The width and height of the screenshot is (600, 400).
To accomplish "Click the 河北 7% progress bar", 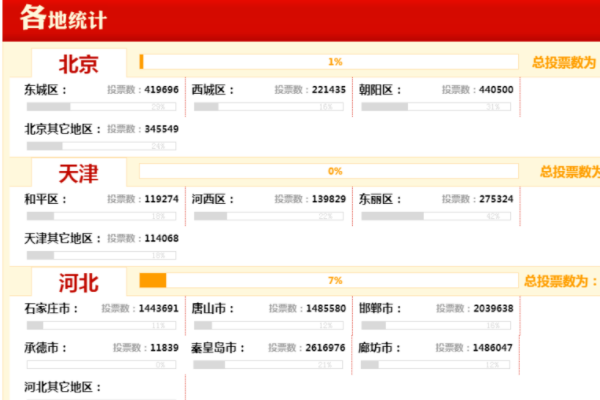I will pyautogui.click(x=328, y=280).
